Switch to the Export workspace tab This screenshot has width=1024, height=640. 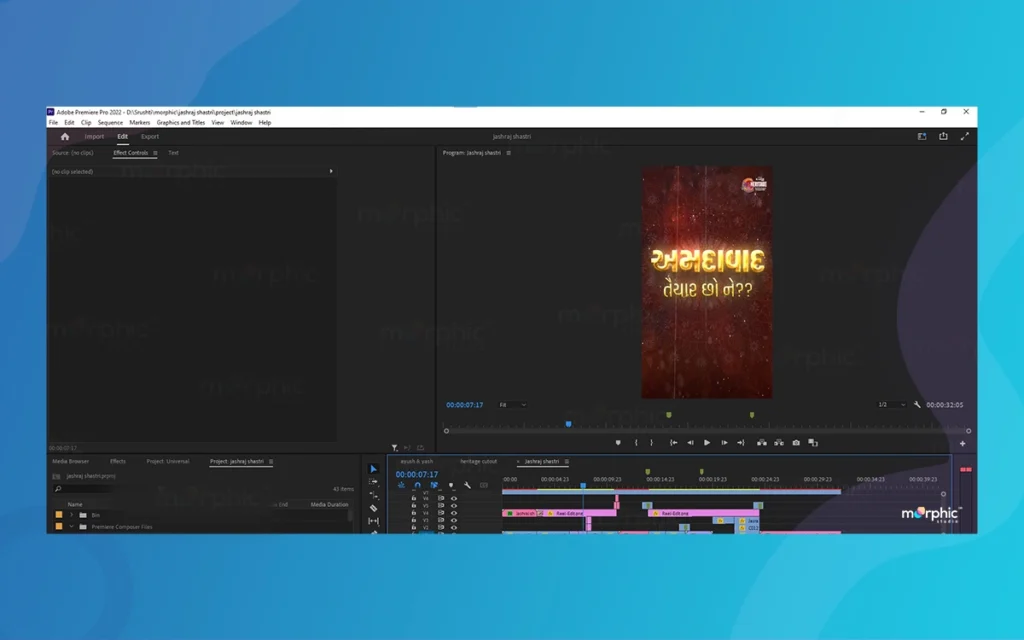150,136
